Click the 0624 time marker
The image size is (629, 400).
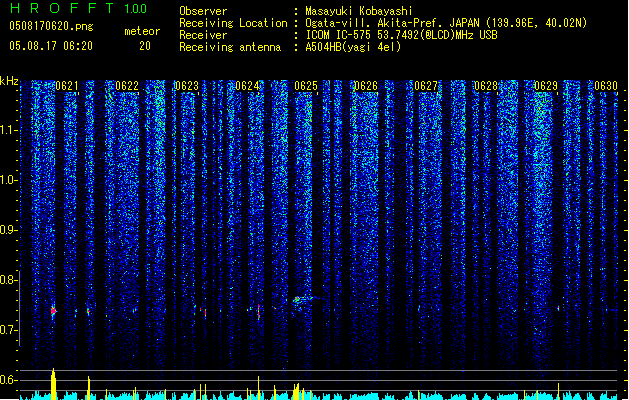[x=247, y=86]
